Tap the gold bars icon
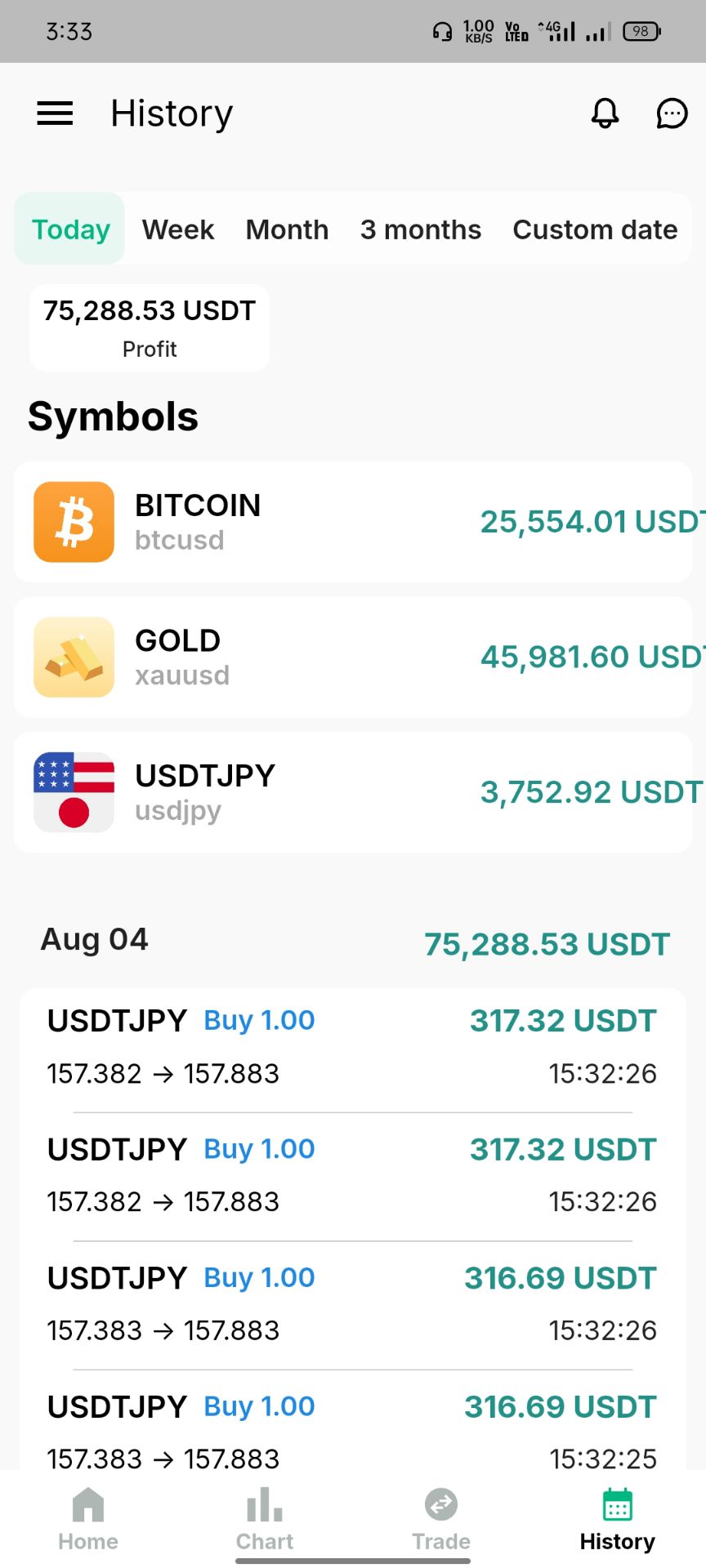The width and height of the screenshot is (706, 1568). tap(74, 657)
